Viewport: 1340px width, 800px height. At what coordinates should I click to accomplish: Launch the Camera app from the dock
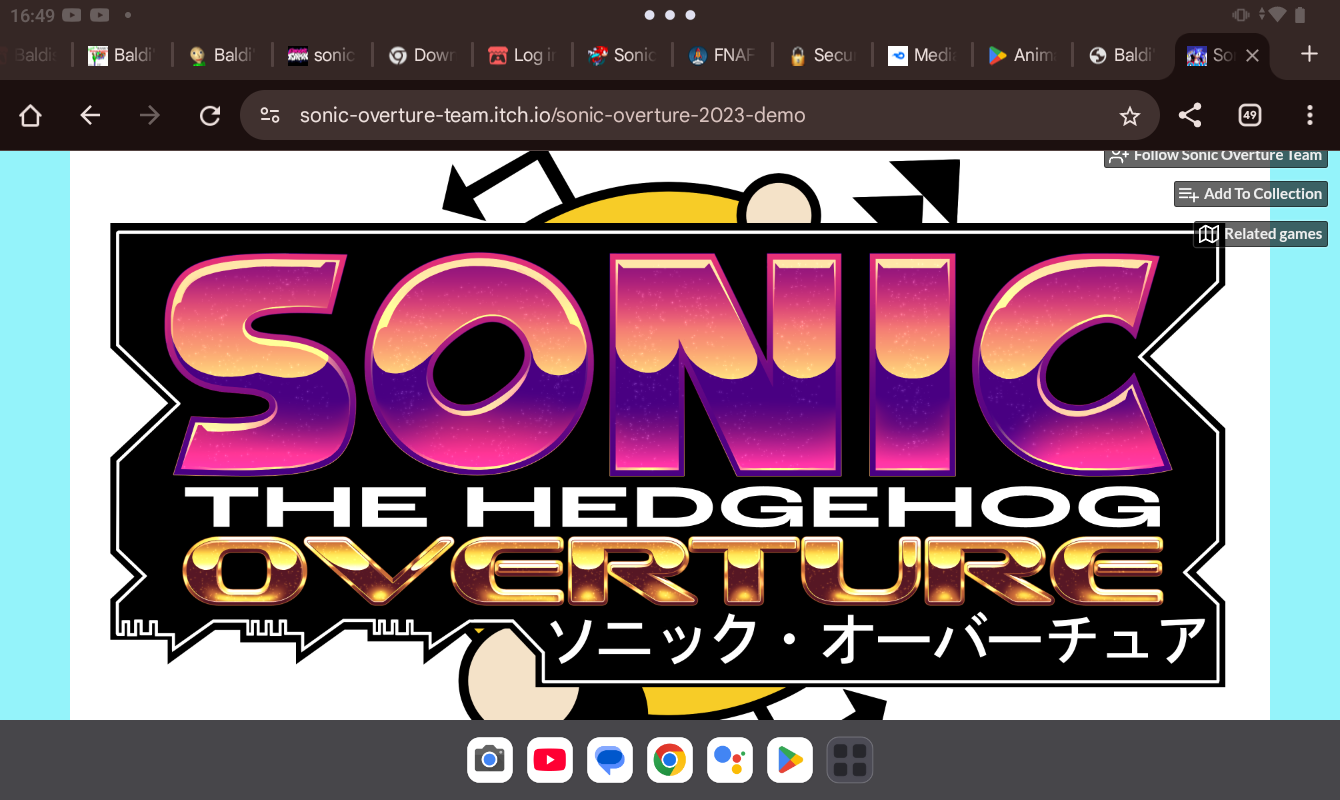(x=490, y=760)
